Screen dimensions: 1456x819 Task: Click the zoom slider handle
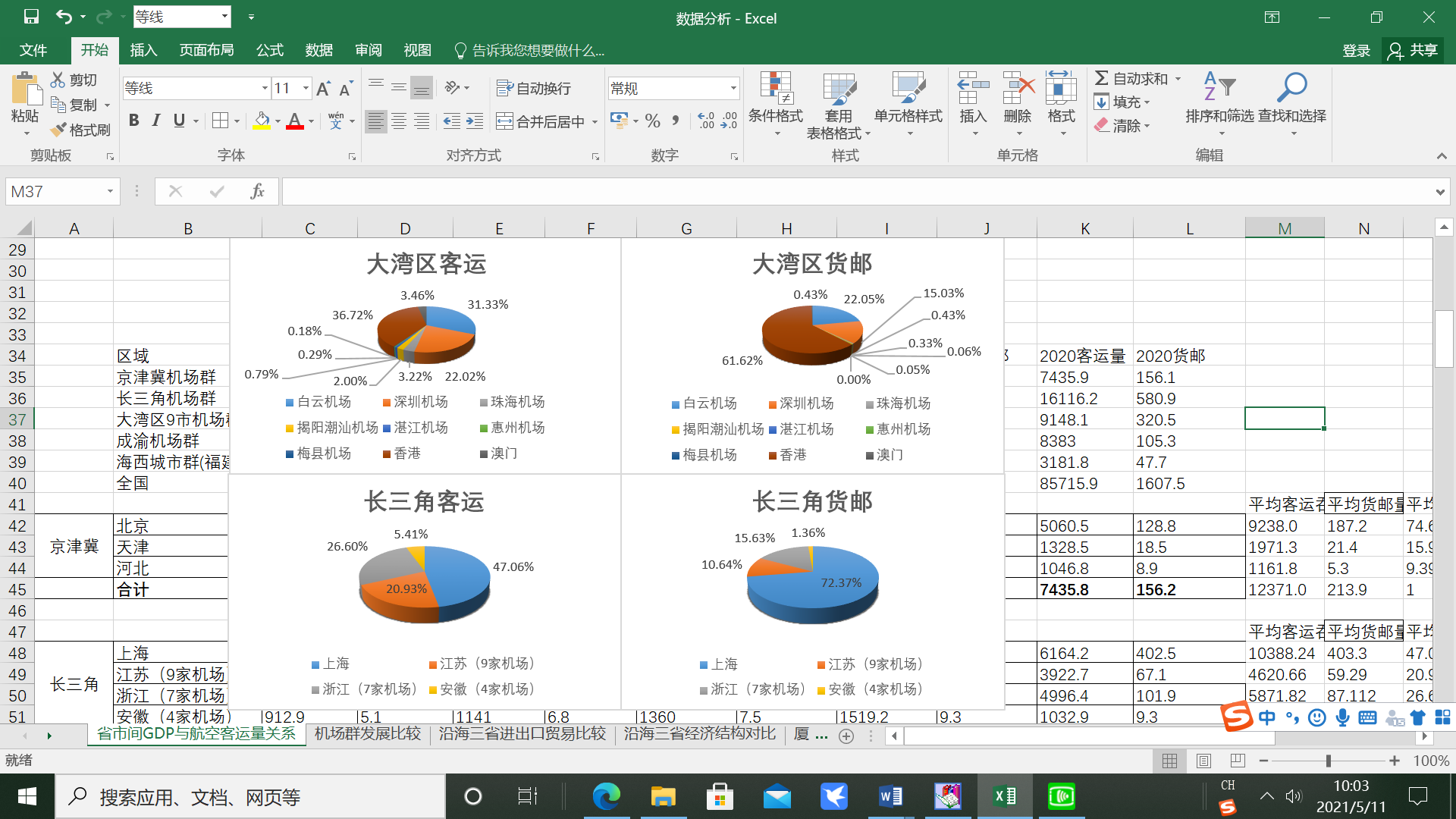pyautogui.click(x=1329, y=760)
